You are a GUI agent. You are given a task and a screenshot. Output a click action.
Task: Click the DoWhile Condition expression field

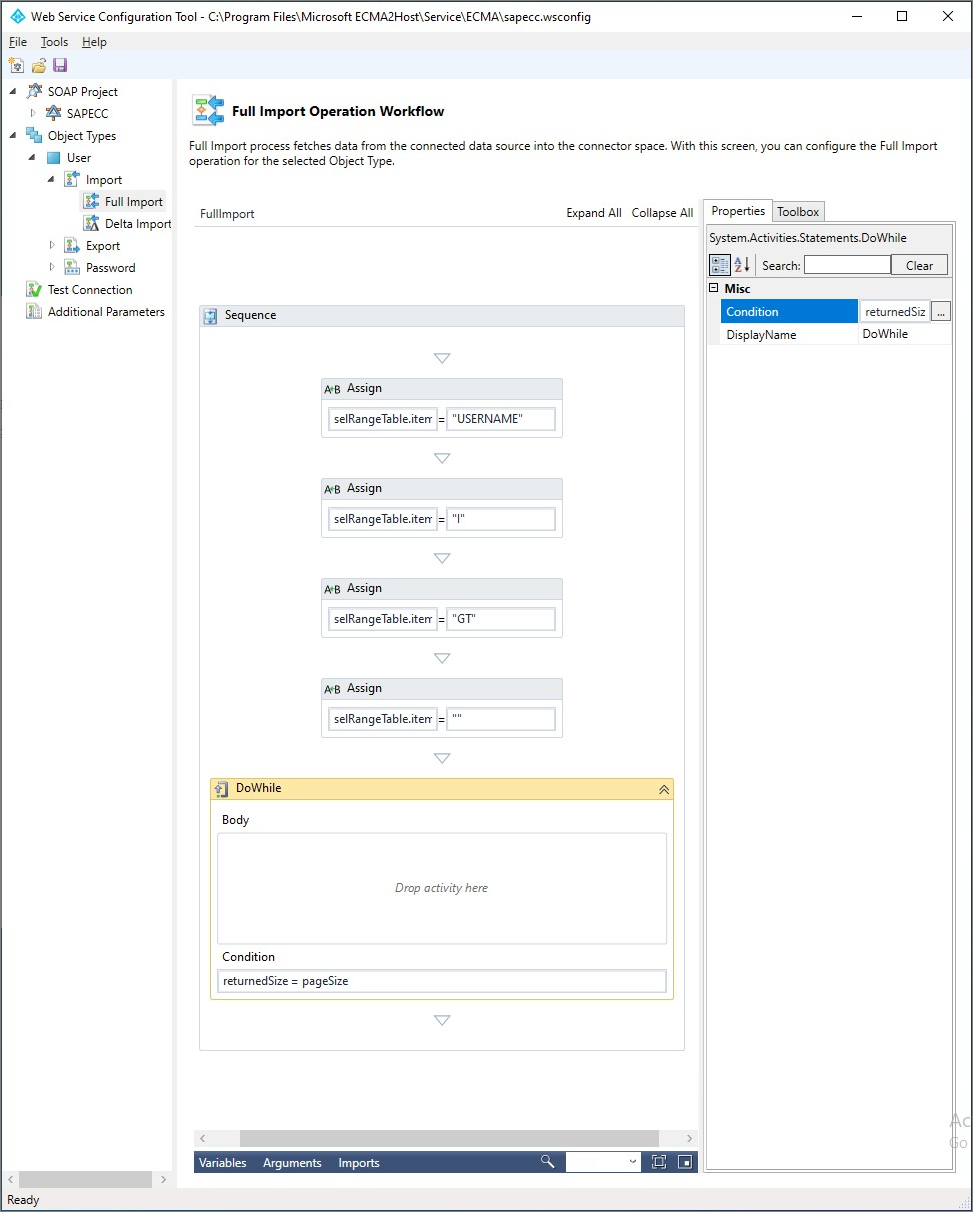pyautogui.click(x=441, y=981)
